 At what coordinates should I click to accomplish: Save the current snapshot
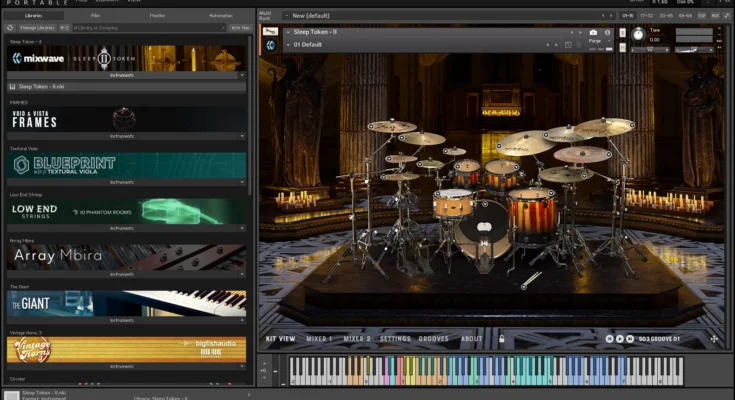coord(568,45)
